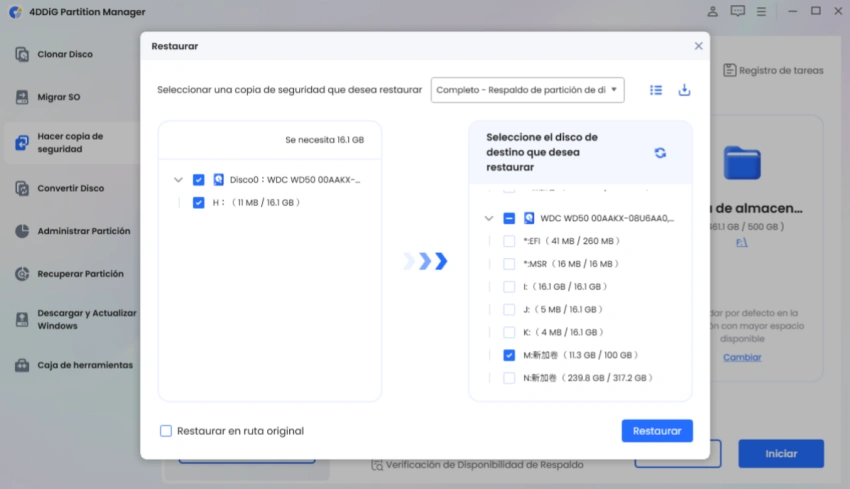Screen dimensions: 850x489
Task: Open the hamburger menu in title bar
Action: click(761, 11)
